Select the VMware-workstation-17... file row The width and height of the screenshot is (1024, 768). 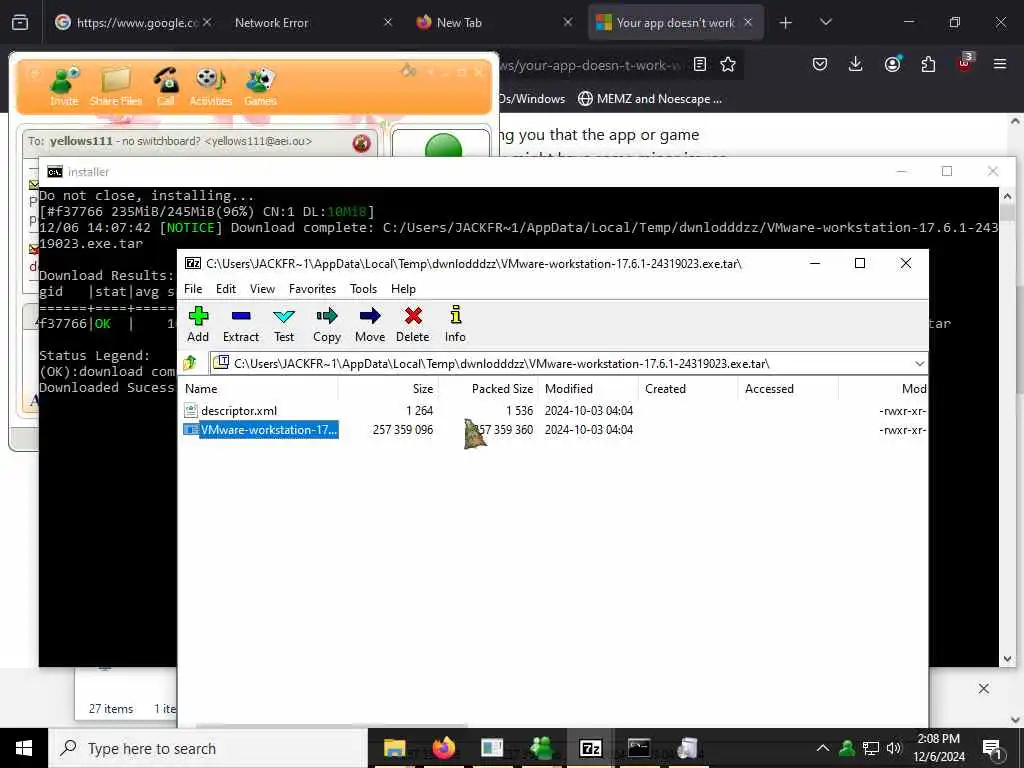pos(261,430)
